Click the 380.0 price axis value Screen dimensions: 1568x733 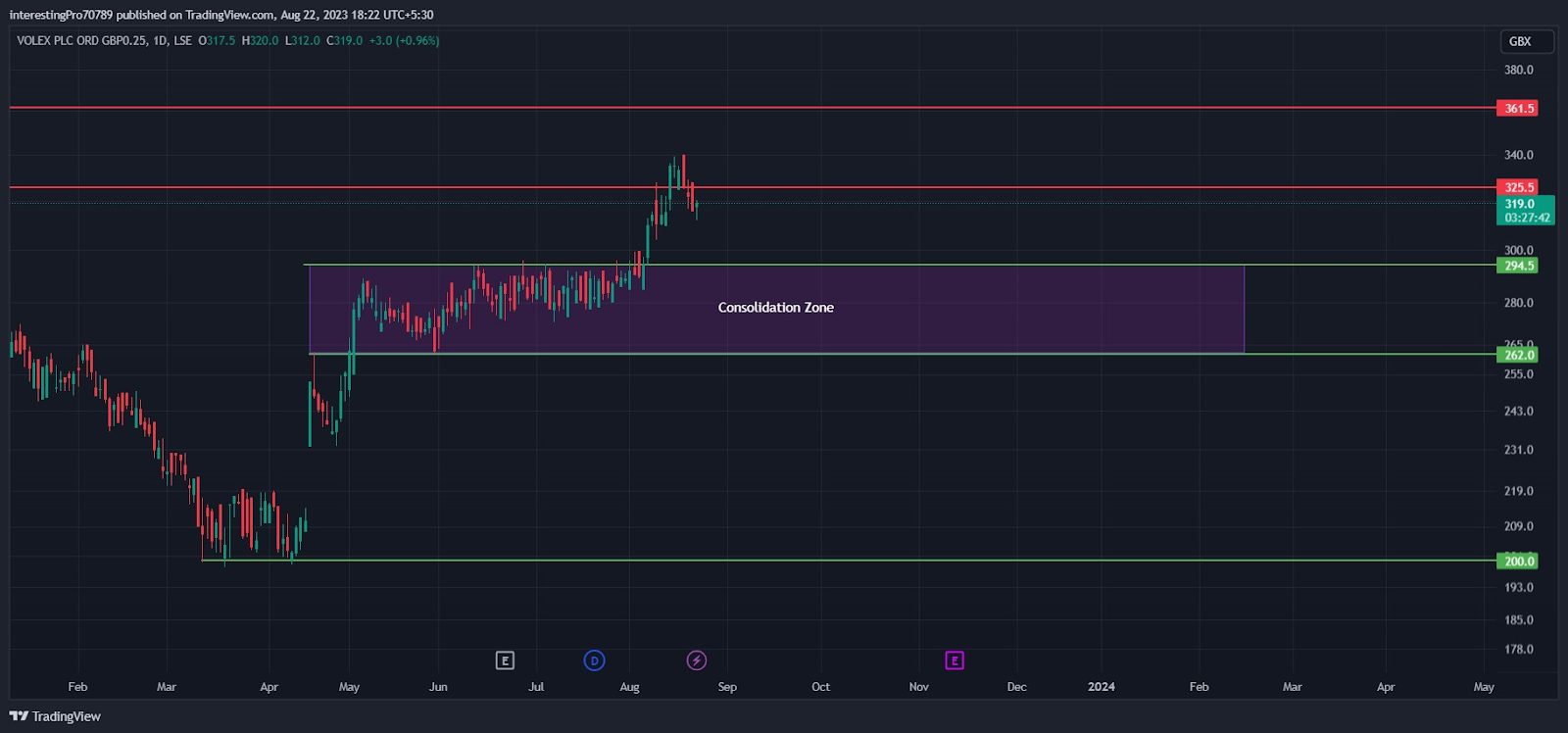[x=1519, y=70]
